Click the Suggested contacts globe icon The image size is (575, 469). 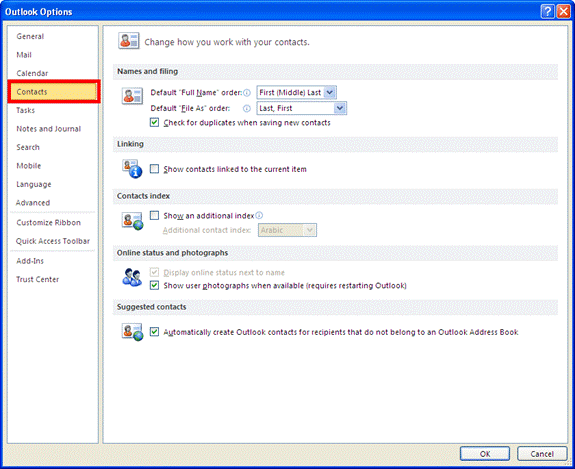pos(132,332)
